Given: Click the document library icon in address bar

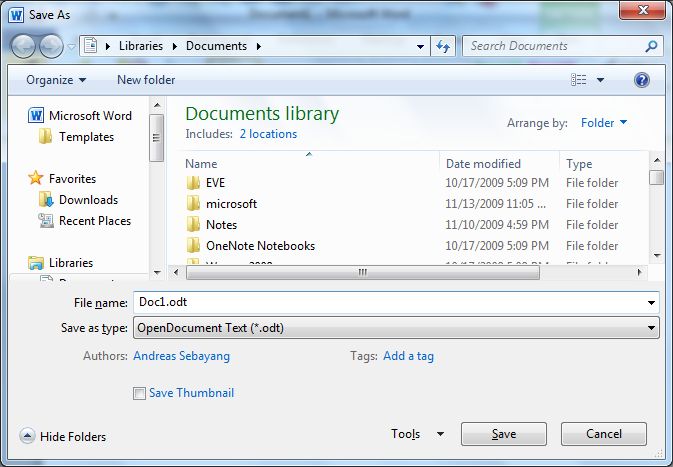Looking at the screenshot, I should tap(91, 45).
